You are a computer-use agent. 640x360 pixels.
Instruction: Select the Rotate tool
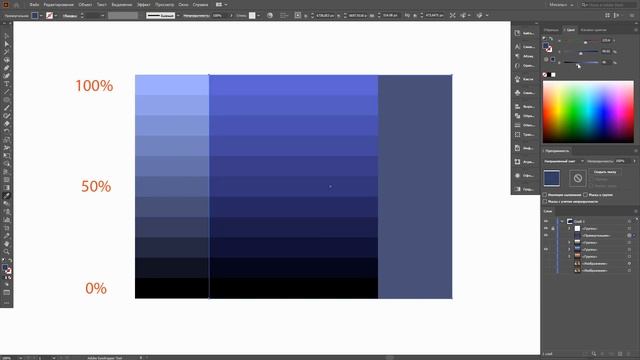pyautogui.click(x=7, y=131)
